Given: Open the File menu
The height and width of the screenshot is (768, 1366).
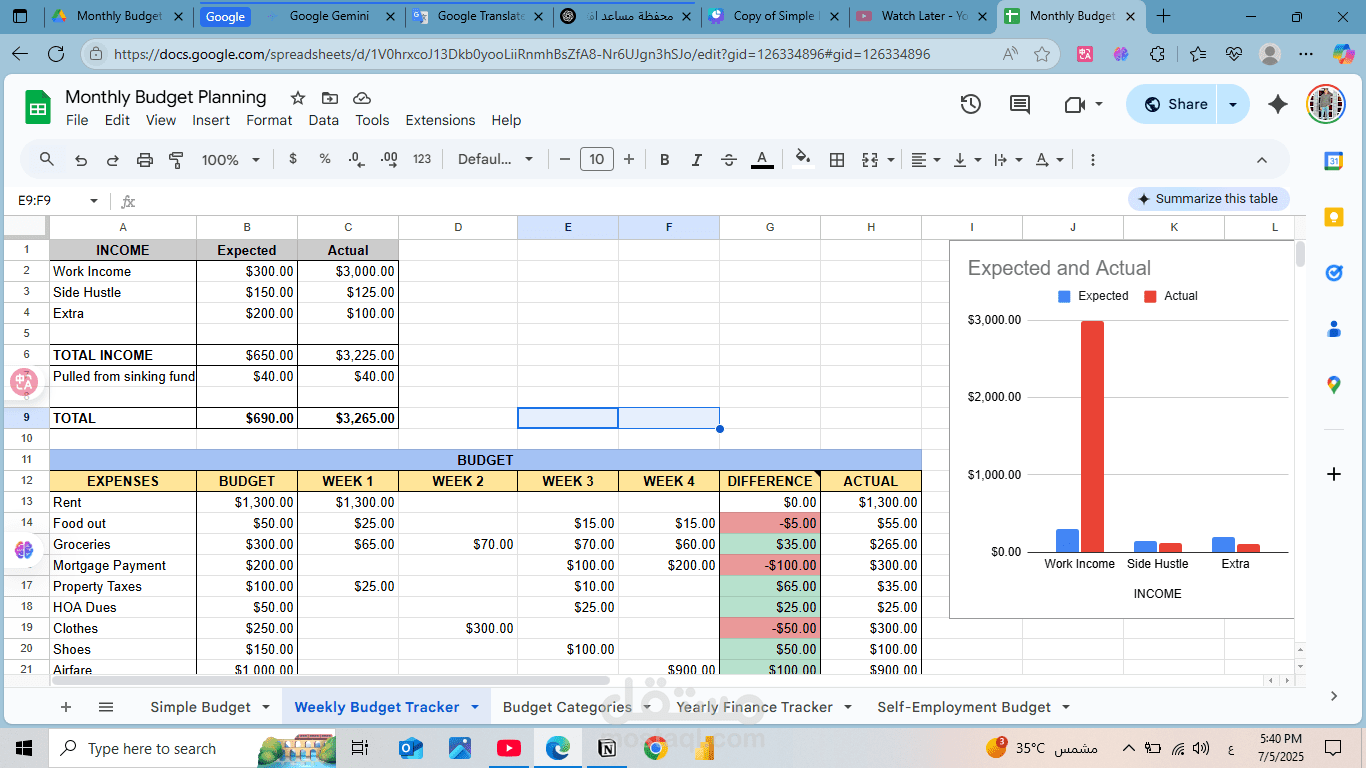Looking at the screenshot, I should coord(77,120).
